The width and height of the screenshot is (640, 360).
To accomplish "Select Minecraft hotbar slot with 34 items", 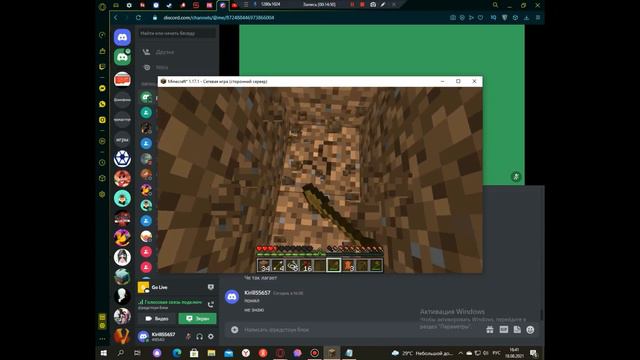I will (264, 265).
